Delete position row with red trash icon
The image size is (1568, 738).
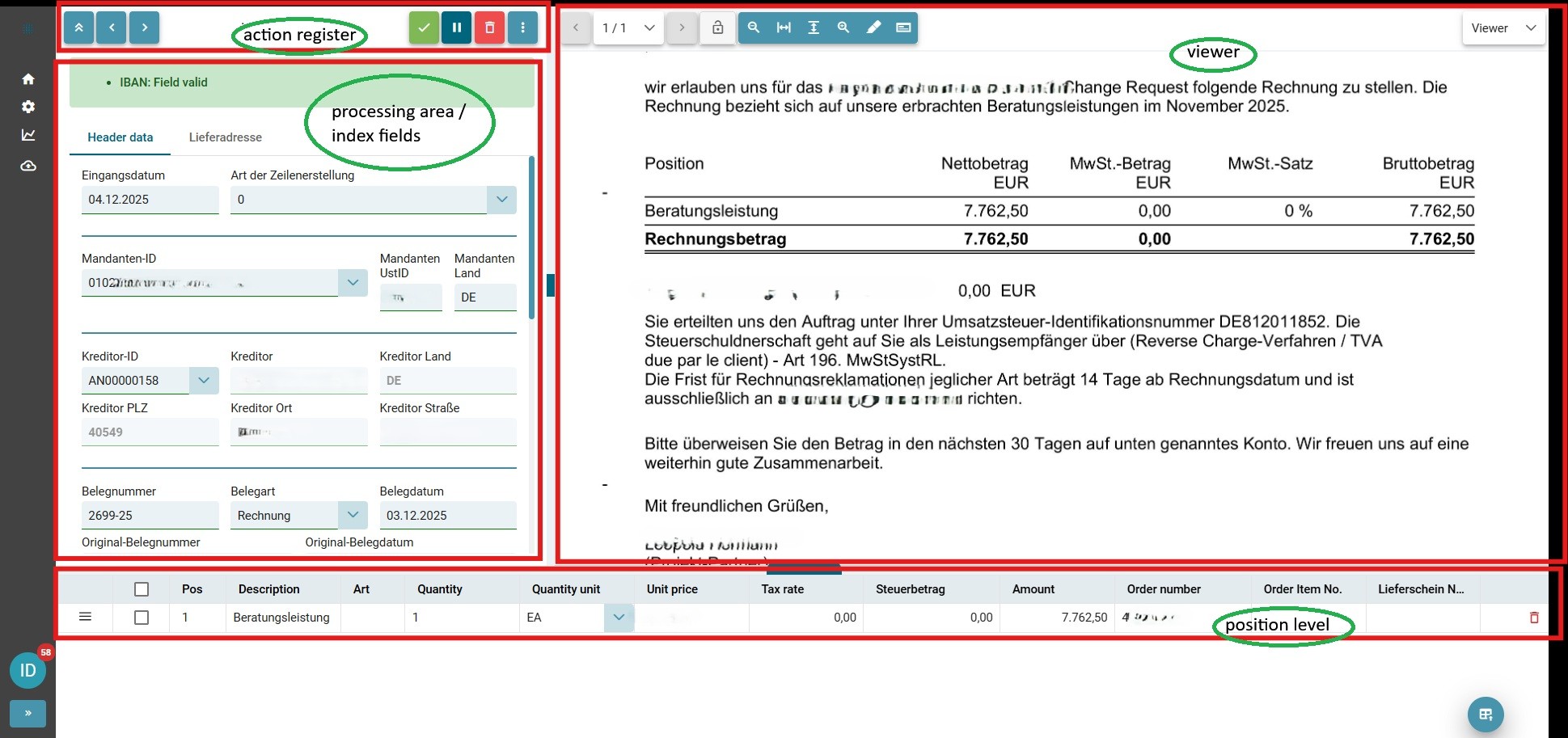click(1533, 618)
